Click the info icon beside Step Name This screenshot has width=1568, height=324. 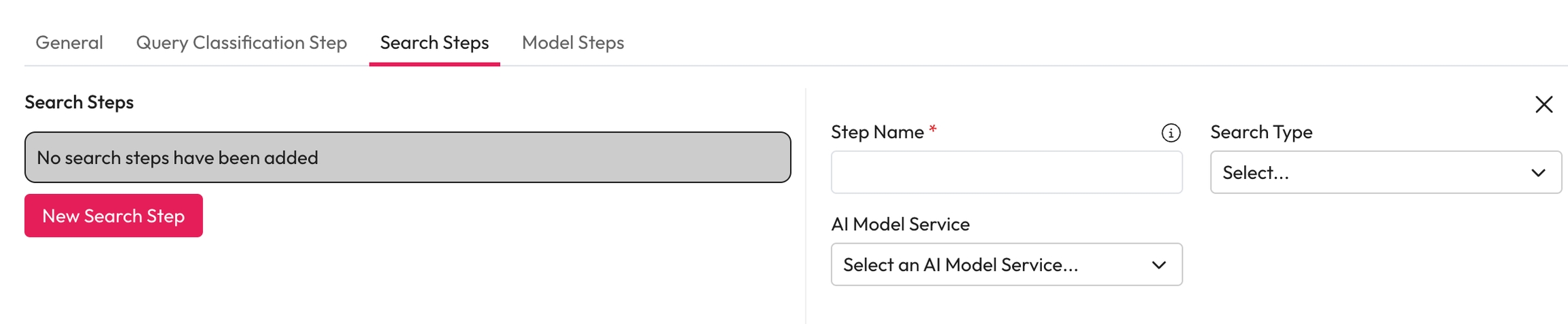(1171, 133)
